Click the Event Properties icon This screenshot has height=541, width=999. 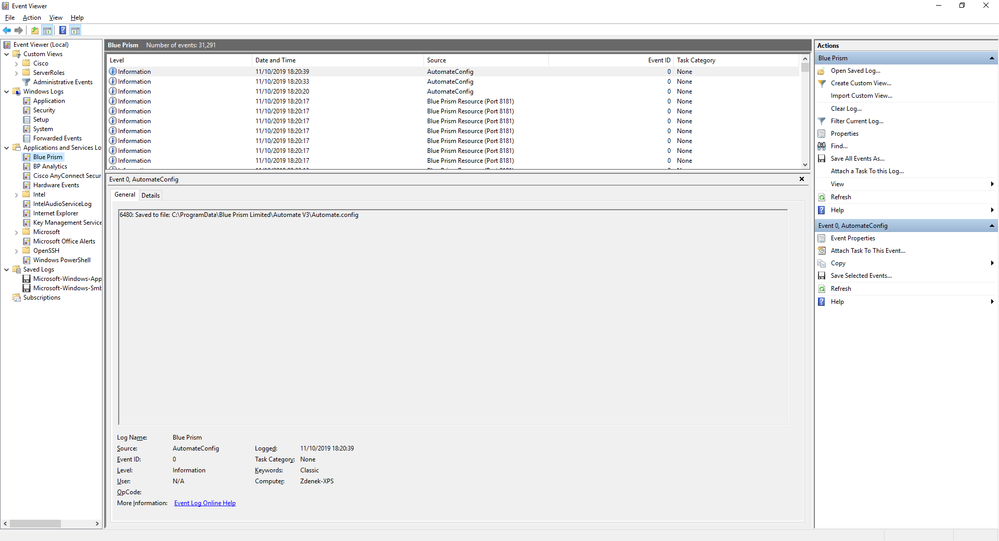pos(821,238)
